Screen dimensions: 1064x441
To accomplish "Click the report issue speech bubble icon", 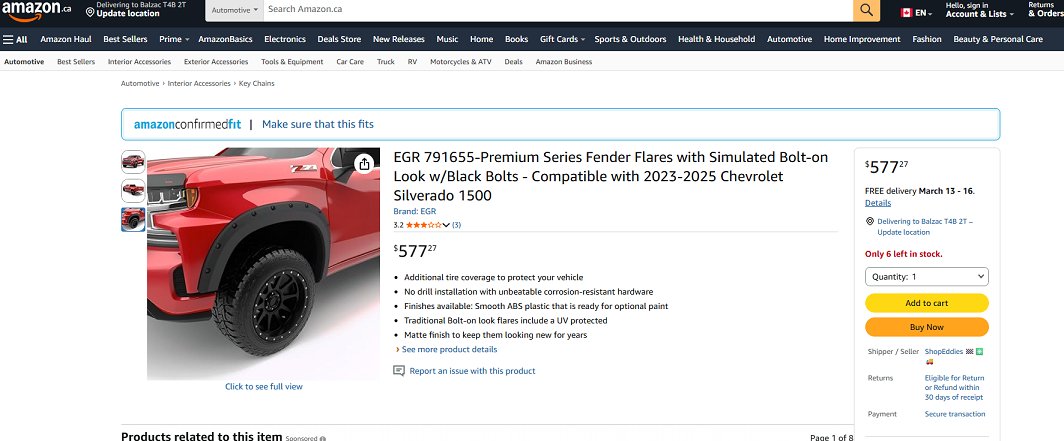I will click(x=399, y=371).
